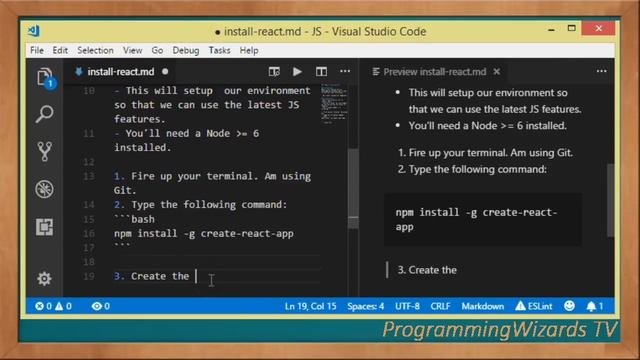640x360 pixels.
Task: Click 'You'll need a Node >= 6 installed.' in preview
Action: tap(487, 126)
